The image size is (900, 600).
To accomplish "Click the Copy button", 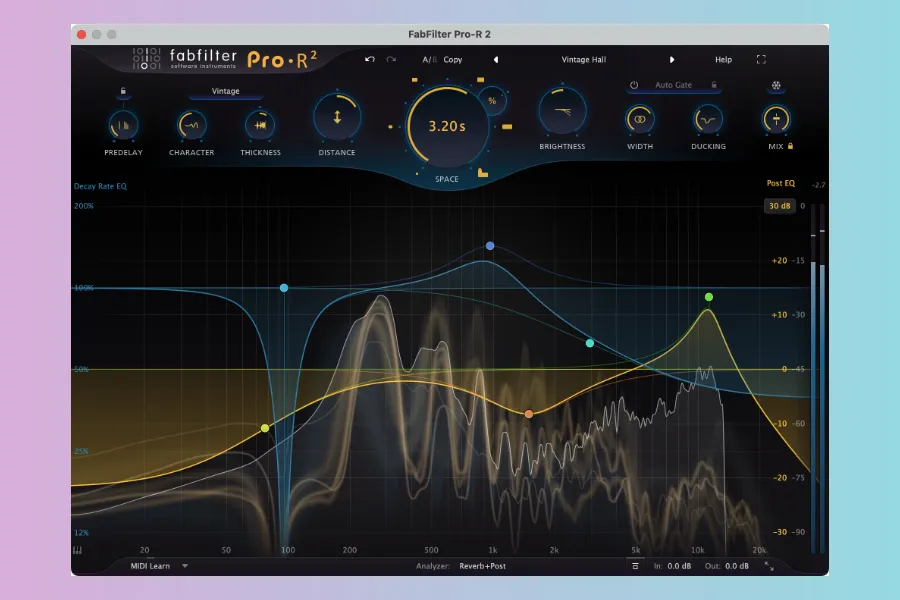I will (453, 60).
